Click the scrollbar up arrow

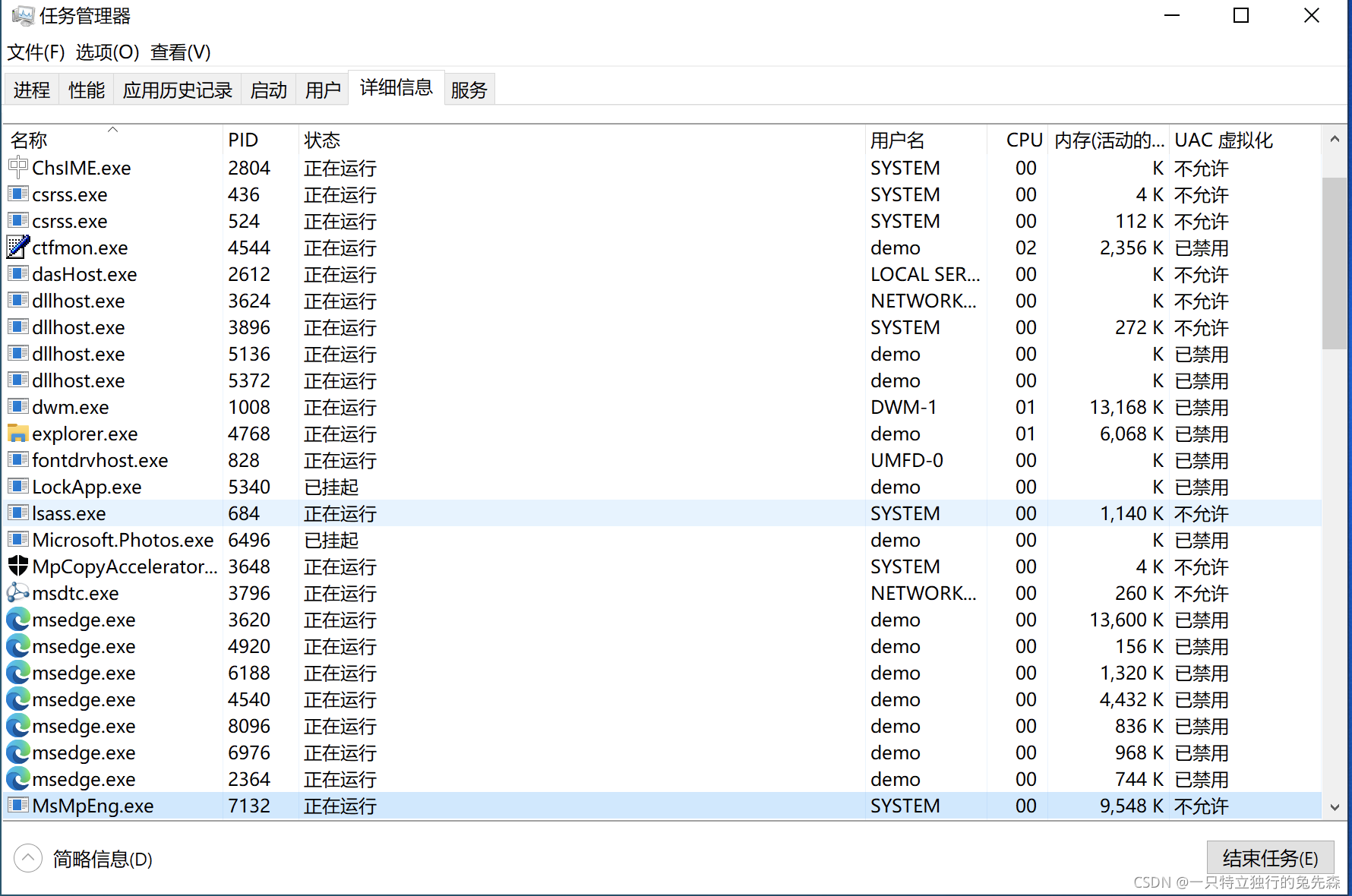click(1335, 139)
